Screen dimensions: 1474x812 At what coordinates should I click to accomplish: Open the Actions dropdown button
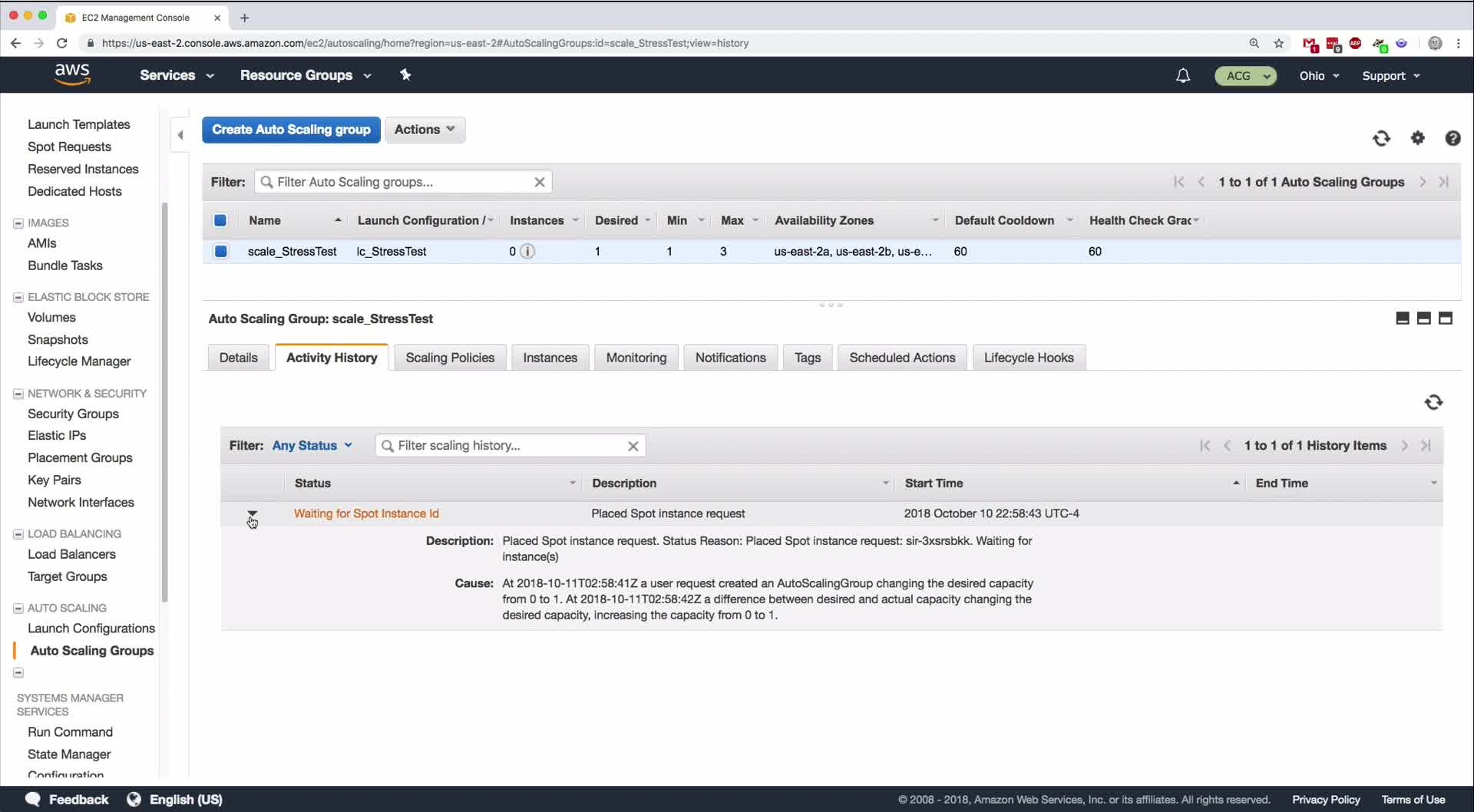(425, 130)
